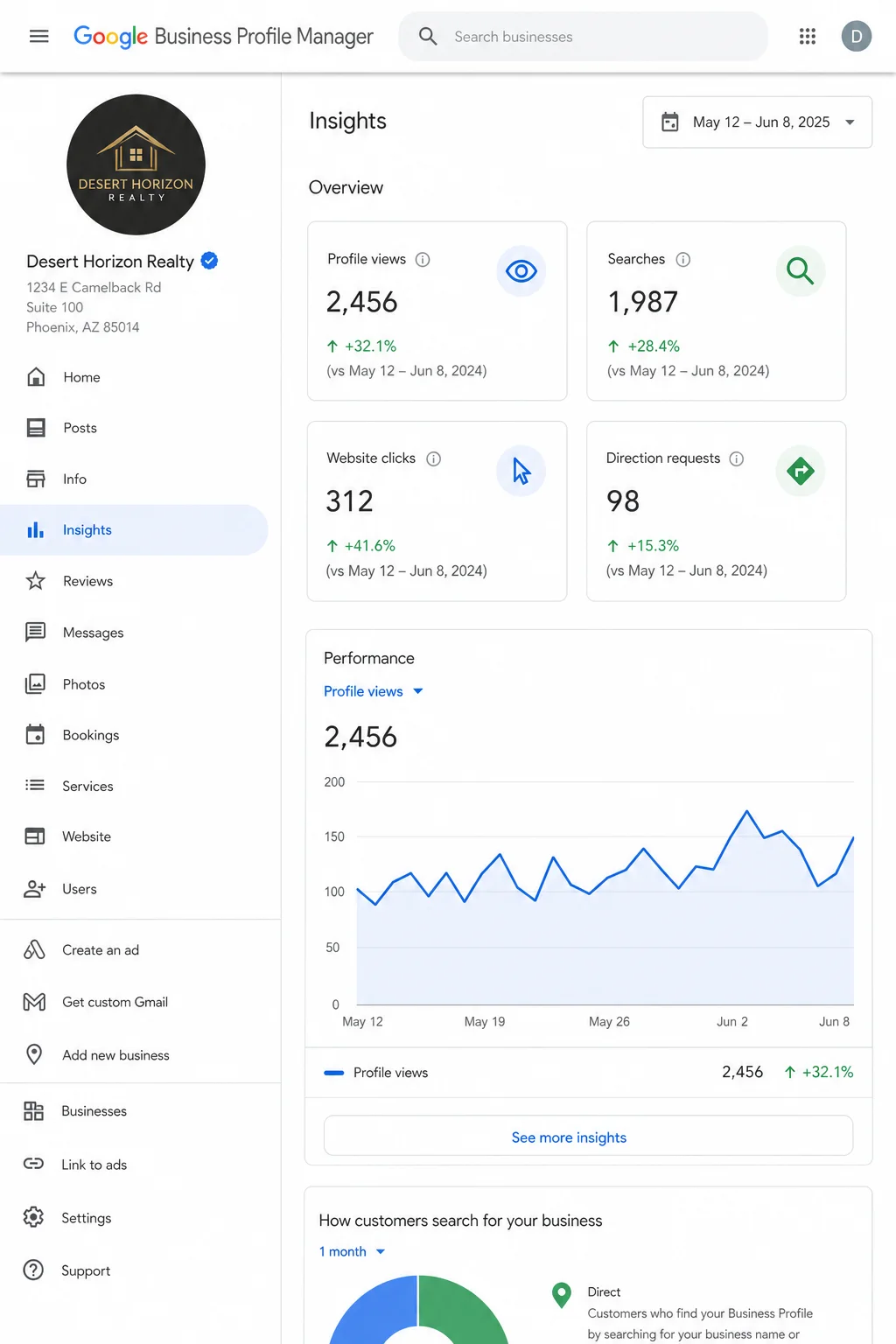Click the Messages chat icon
The width and height of the screenshot is (896, 1344).
[36, 632]
